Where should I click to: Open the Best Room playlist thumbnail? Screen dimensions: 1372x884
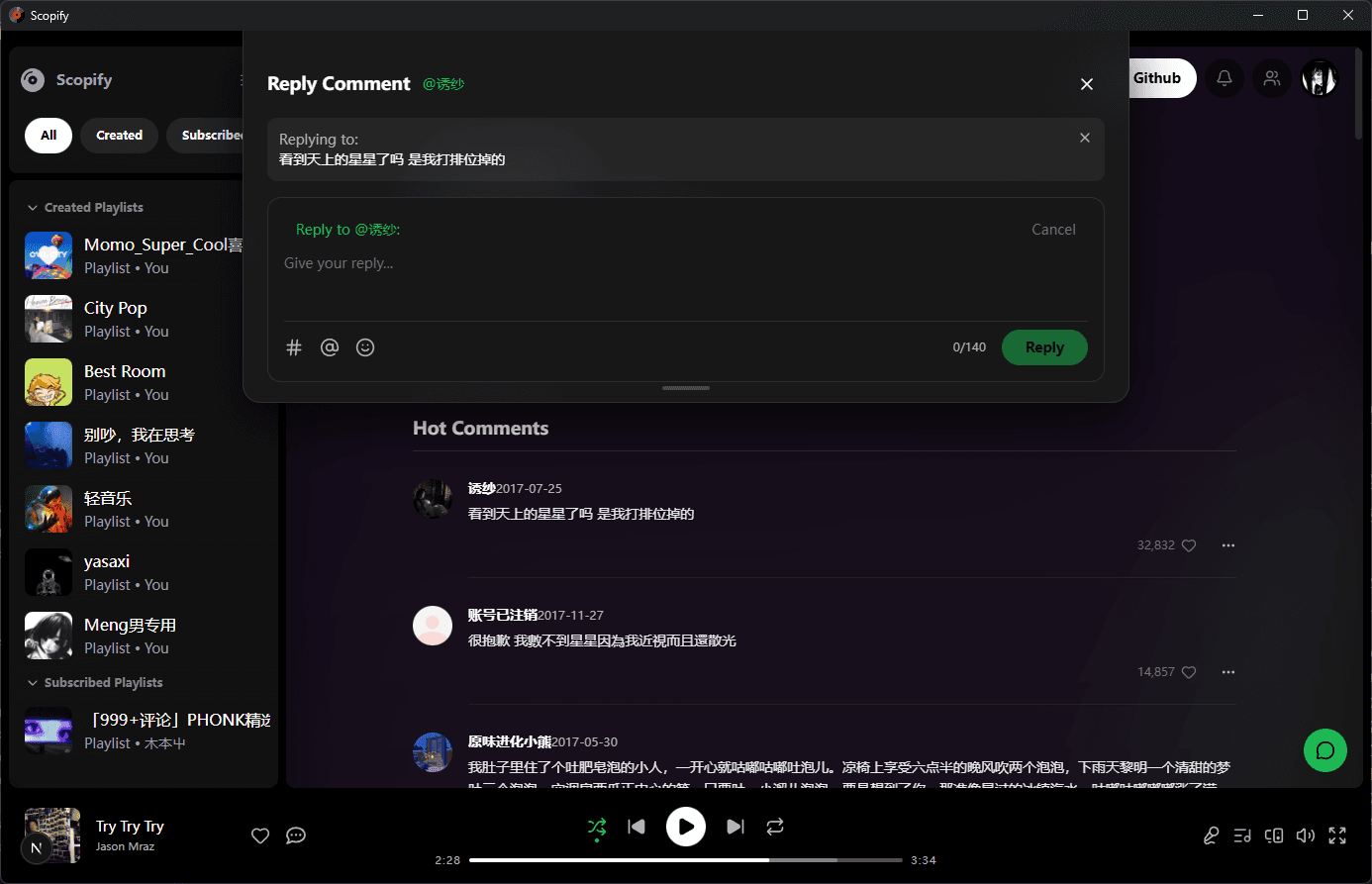pos(49,382)
